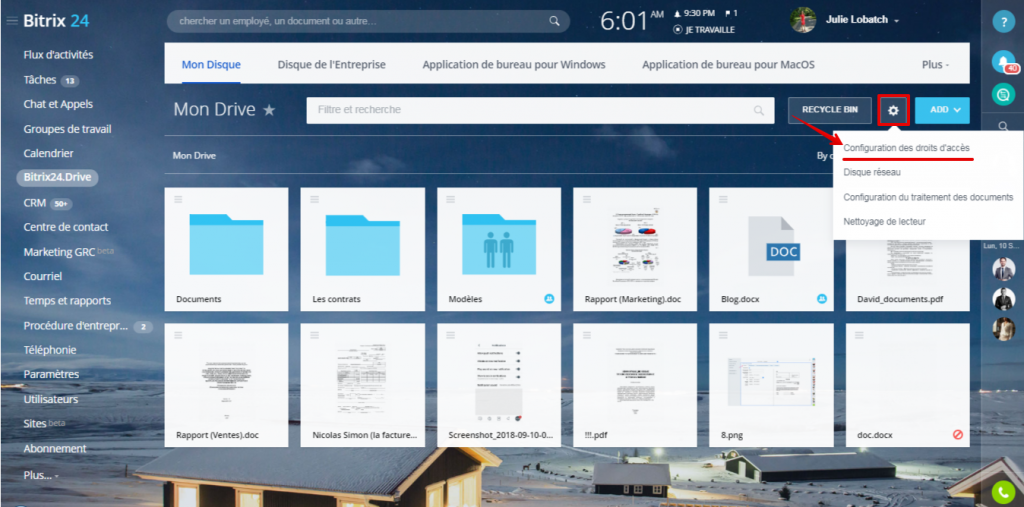Open menu icon on !!!.pdf tile
This screenshot has height=507, width=1024.
[586, 335]
